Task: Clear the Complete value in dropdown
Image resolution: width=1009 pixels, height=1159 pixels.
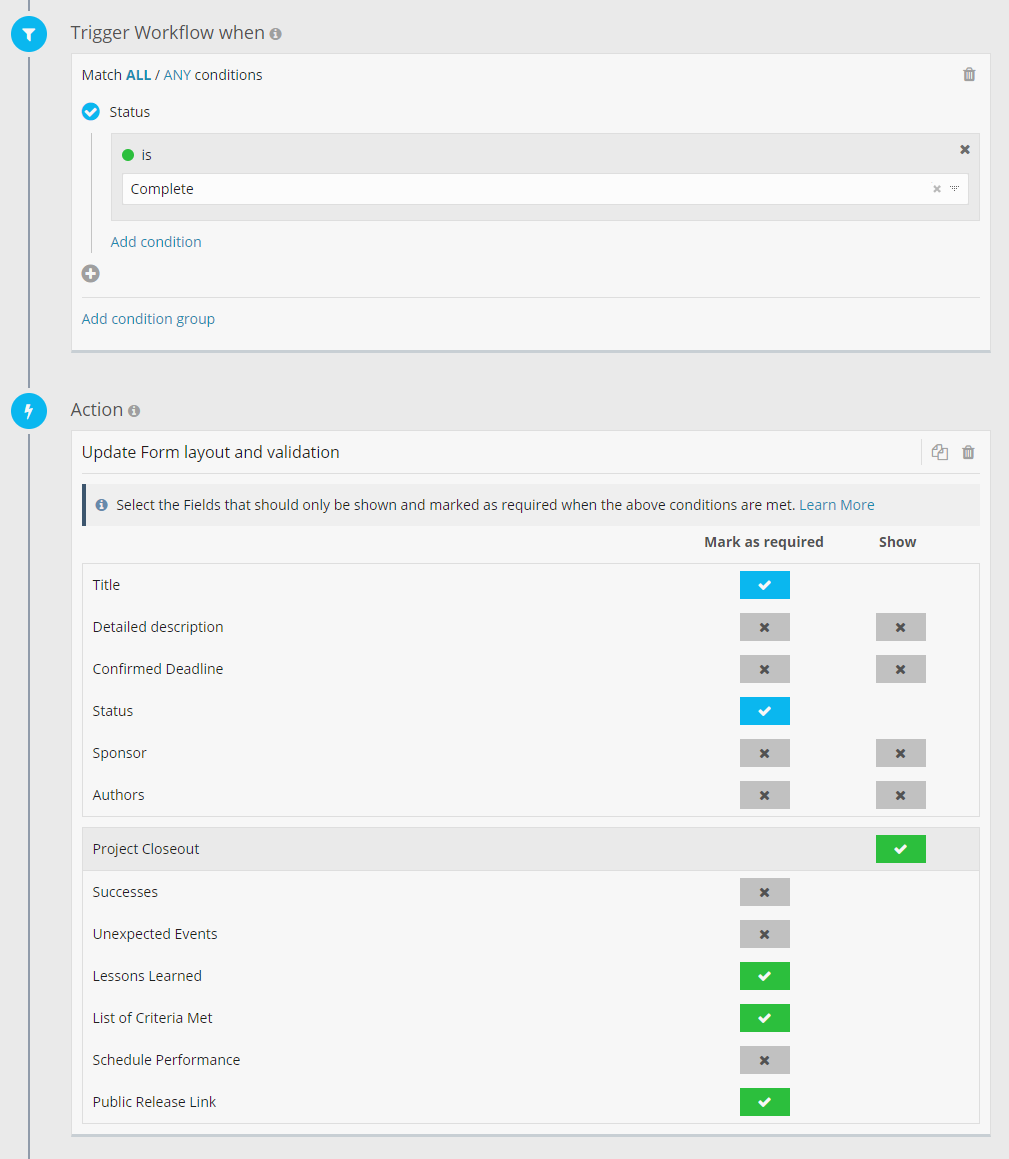Action: (x=936, y=189)
